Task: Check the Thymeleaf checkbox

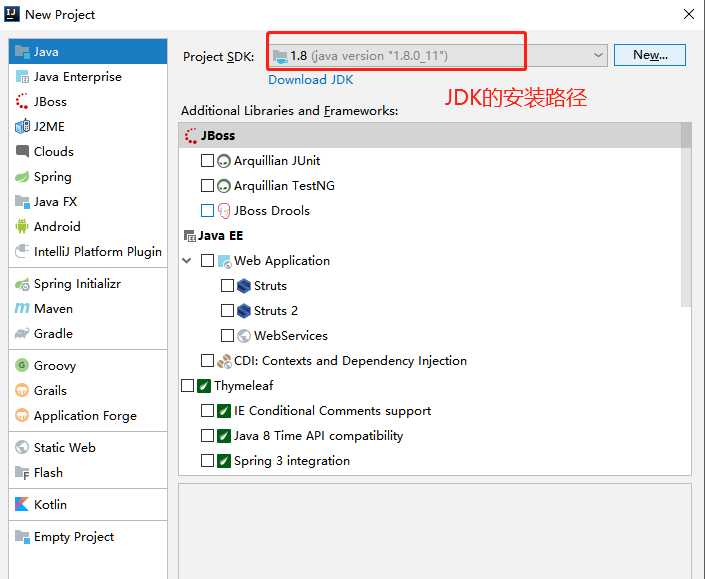Action: click(x=187, y=386)
